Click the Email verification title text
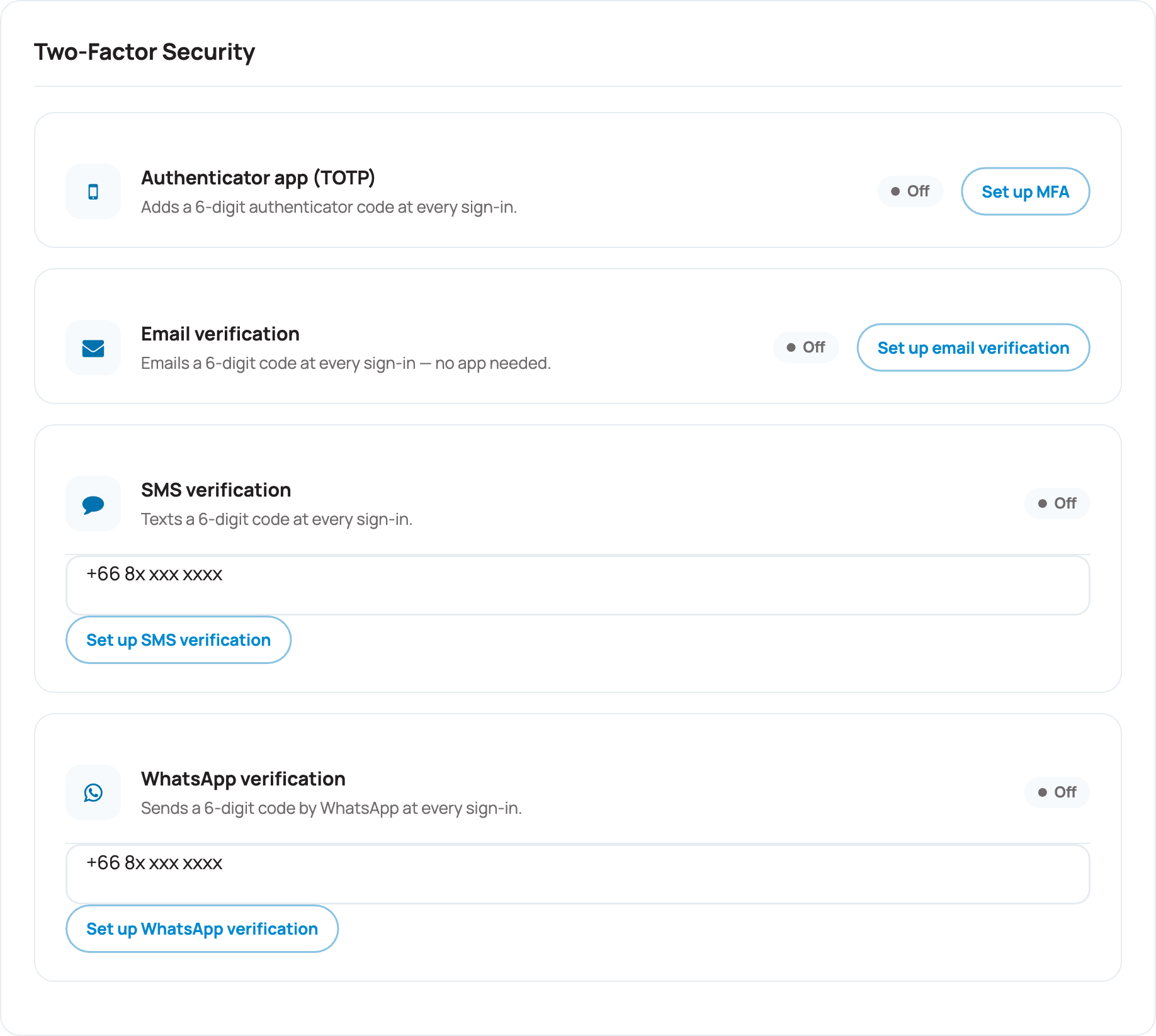This screenshot has height=1036, width=1156. click(220, 334)
